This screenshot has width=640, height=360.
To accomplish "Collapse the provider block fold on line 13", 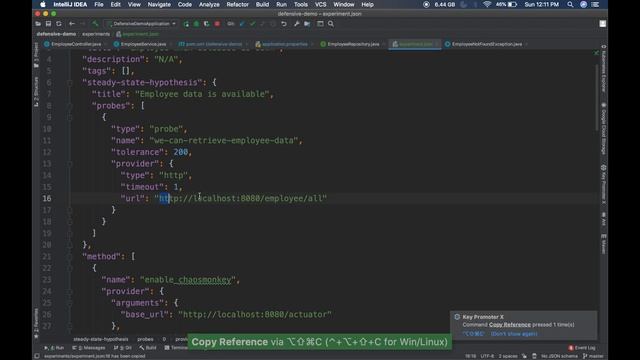I will (70, 164).
